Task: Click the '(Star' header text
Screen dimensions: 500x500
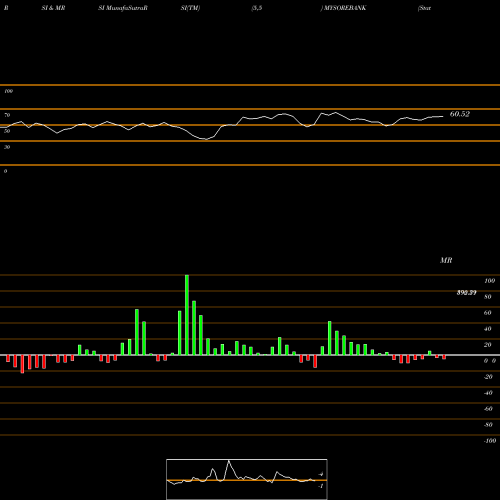Action: (x=424, y=8)
